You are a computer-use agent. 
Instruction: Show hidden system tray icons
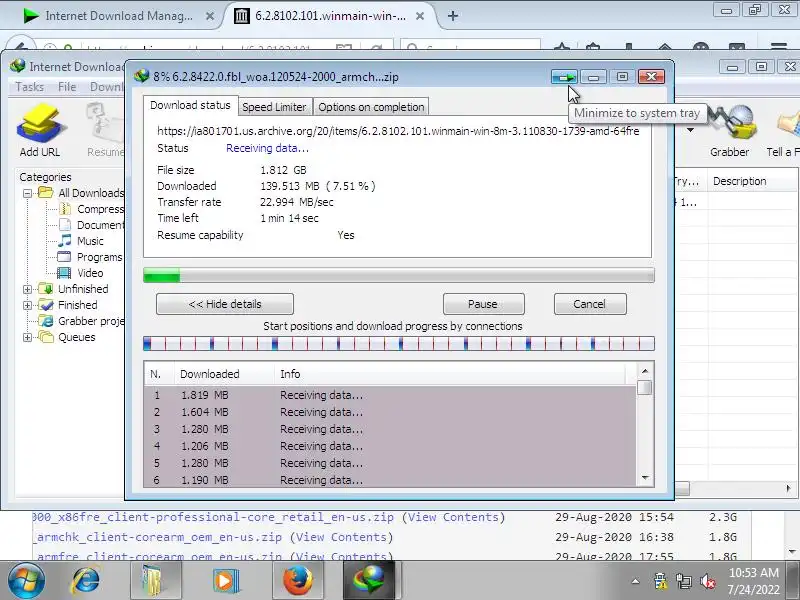point(635,581)
